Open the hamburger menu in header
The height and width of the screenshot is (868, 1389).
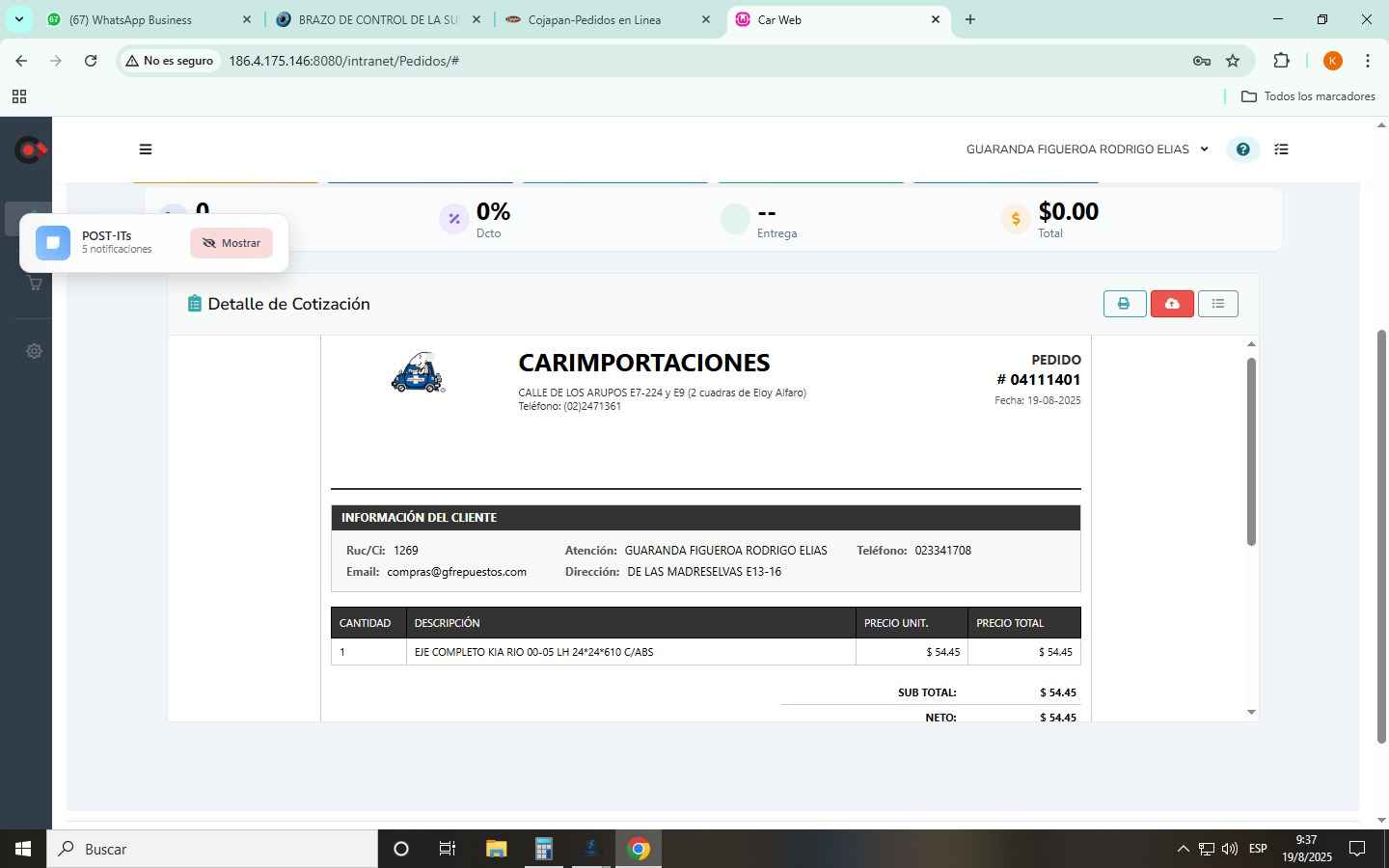tap(146, 149)
